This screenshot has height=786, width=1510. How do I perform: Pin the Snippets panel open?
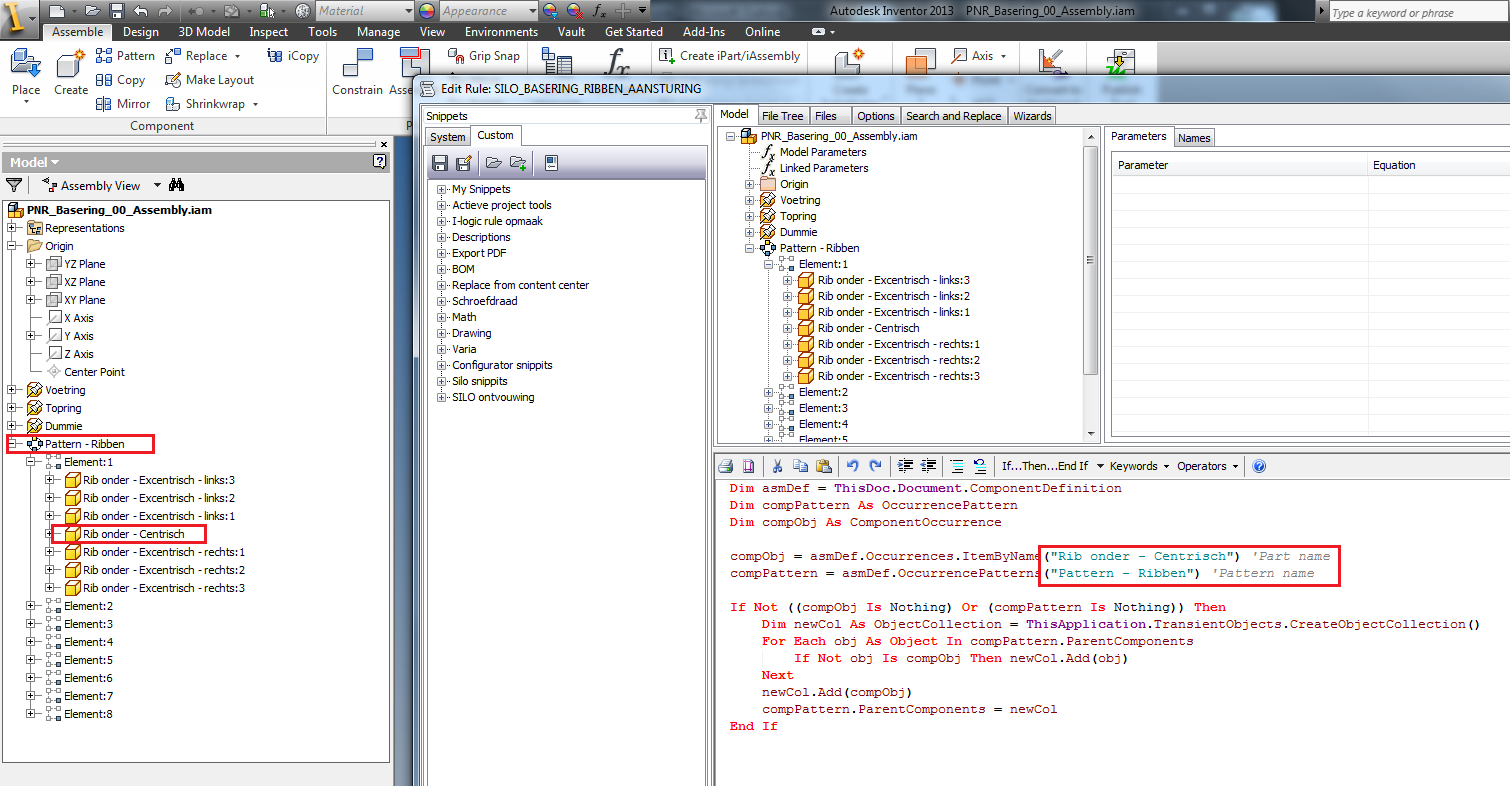coord(700,115)
